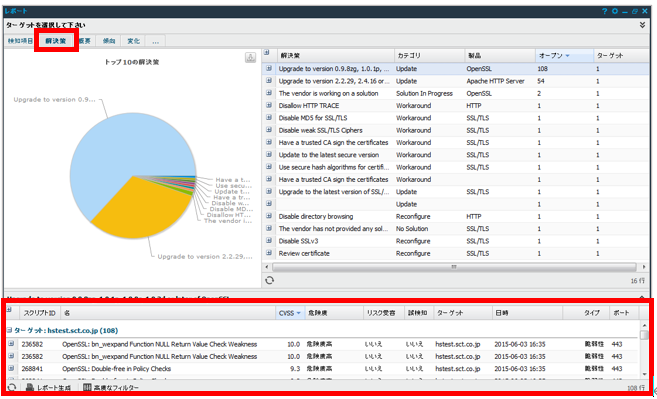Expand Upgrade to the latest version of SSL row
Screen dimensions: 657x399
tap(269, 192)
